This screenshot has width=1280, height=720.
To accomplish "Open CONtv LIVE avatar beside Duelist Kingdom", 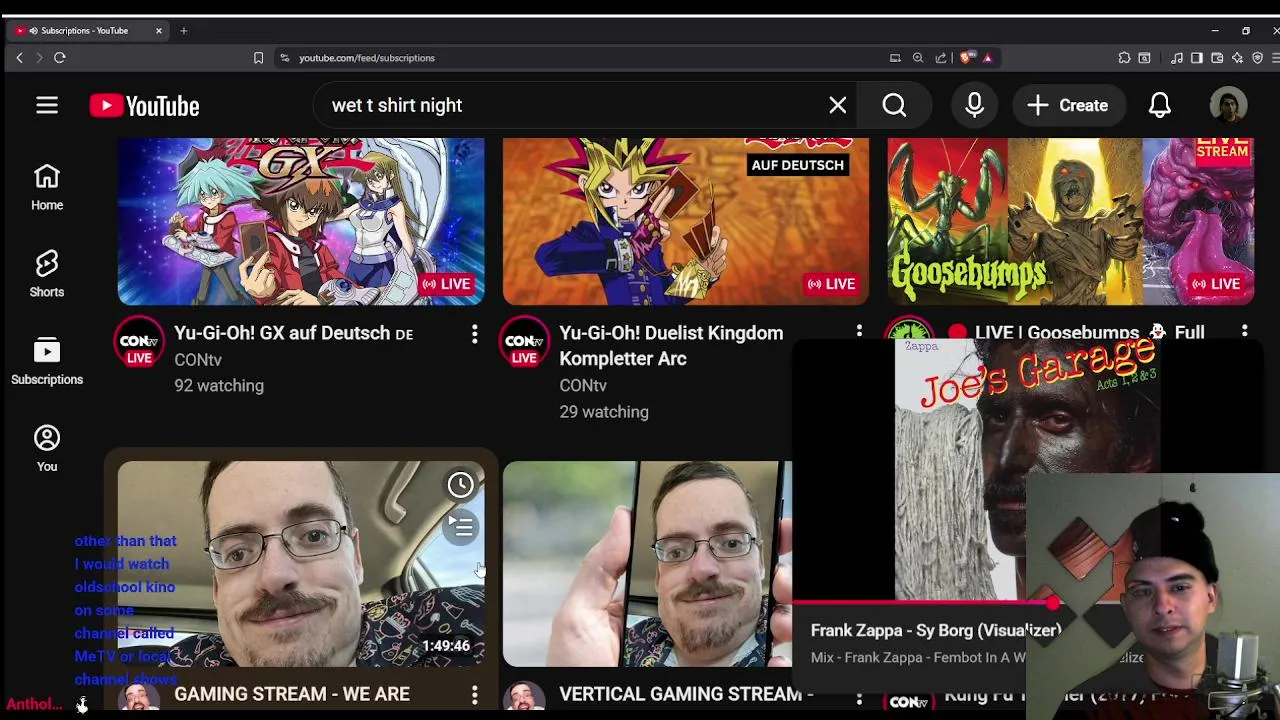I will pyautogui.click(x=524, y=342).
